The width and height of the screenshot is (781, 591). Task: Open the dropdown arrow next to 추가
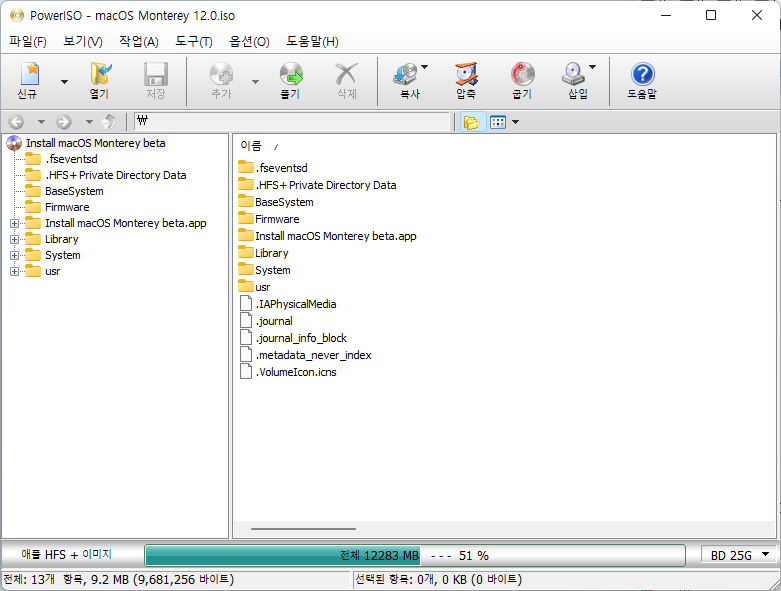[x=255, y=82]
